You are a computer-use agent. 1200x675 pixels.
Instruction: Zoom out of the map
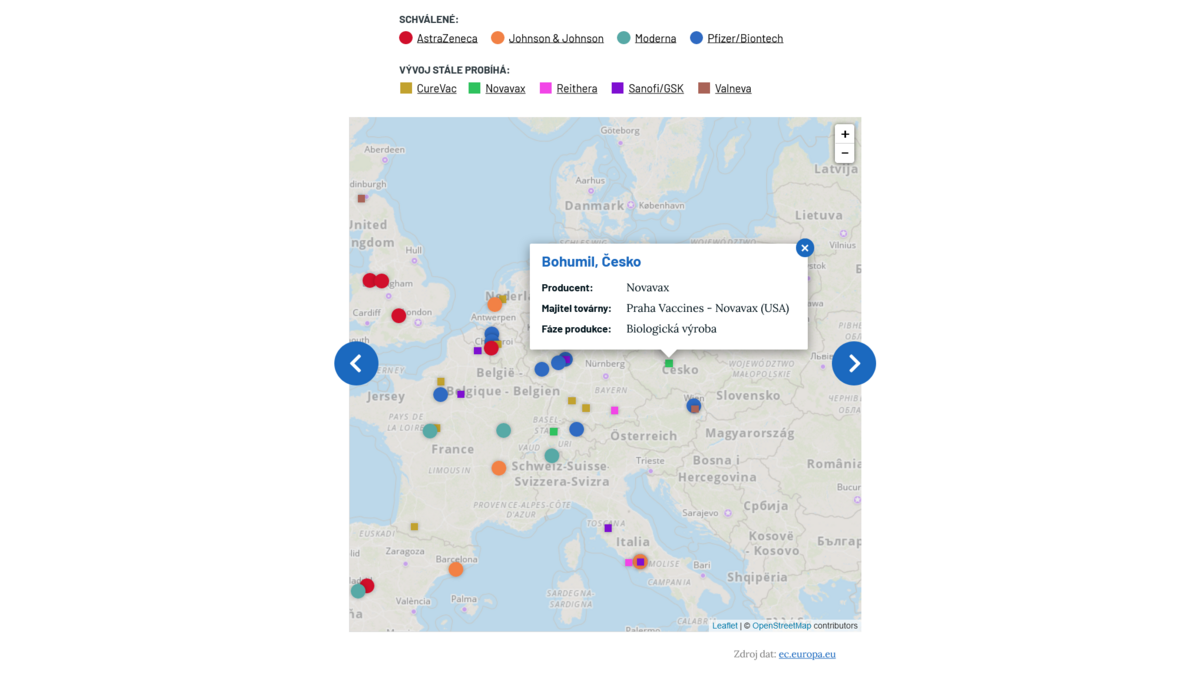tap(844, 153)
